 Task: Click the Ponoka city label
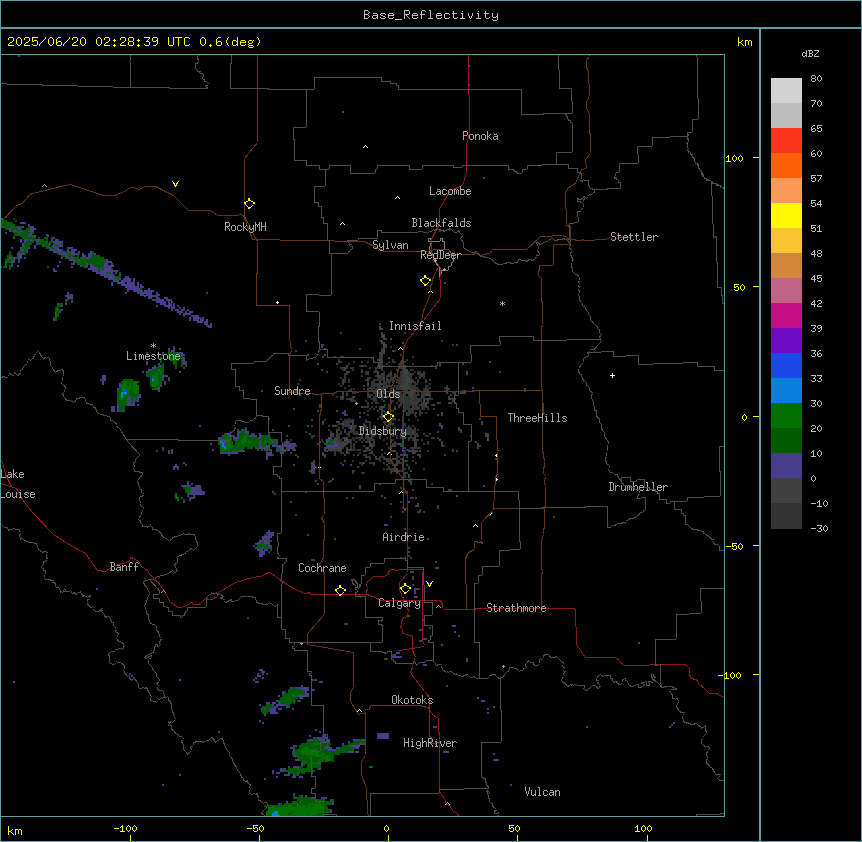(x=480, y=136)
